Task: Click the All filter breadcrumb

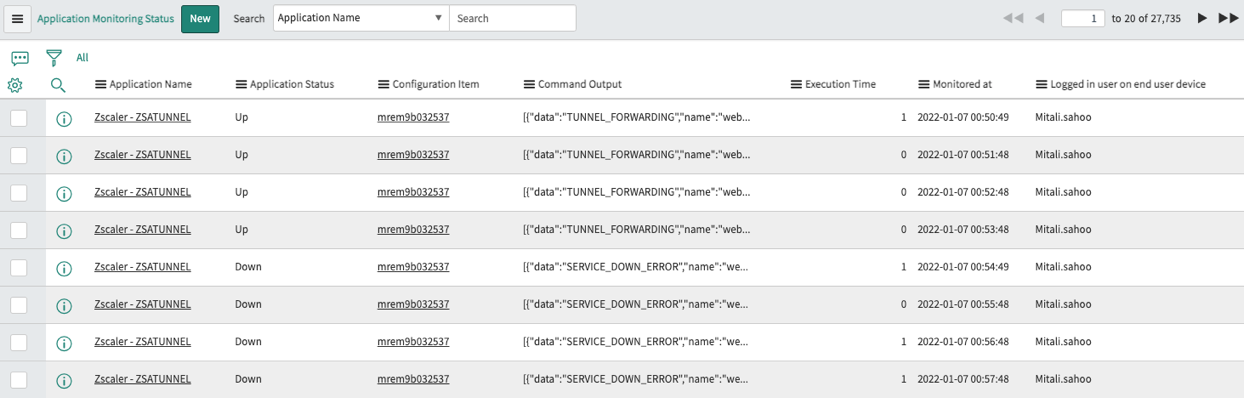Action: [82, 58]
